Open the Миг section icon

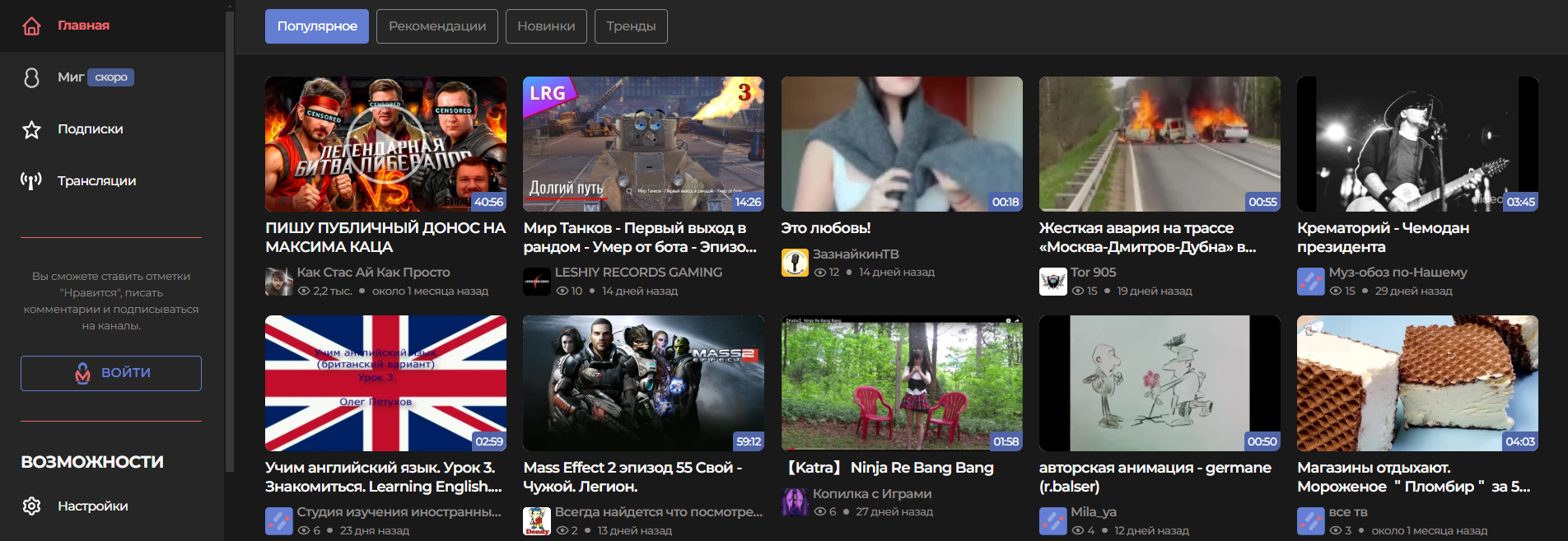[31, 77]
